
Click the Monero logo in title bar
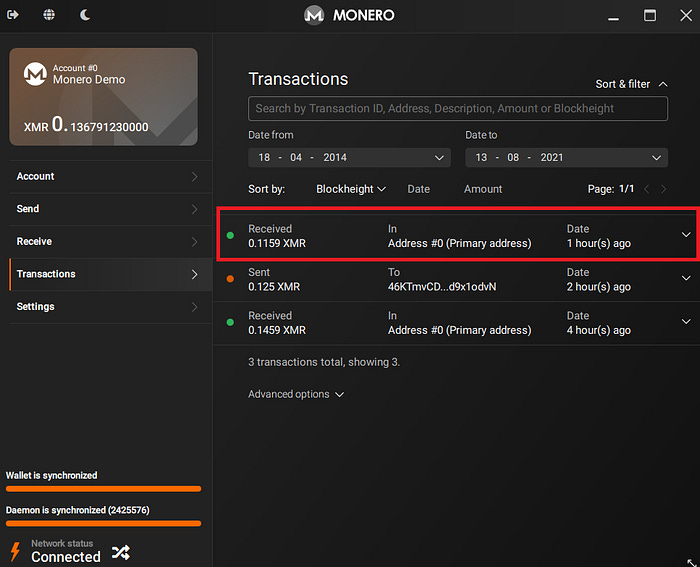tap(314, 15)
